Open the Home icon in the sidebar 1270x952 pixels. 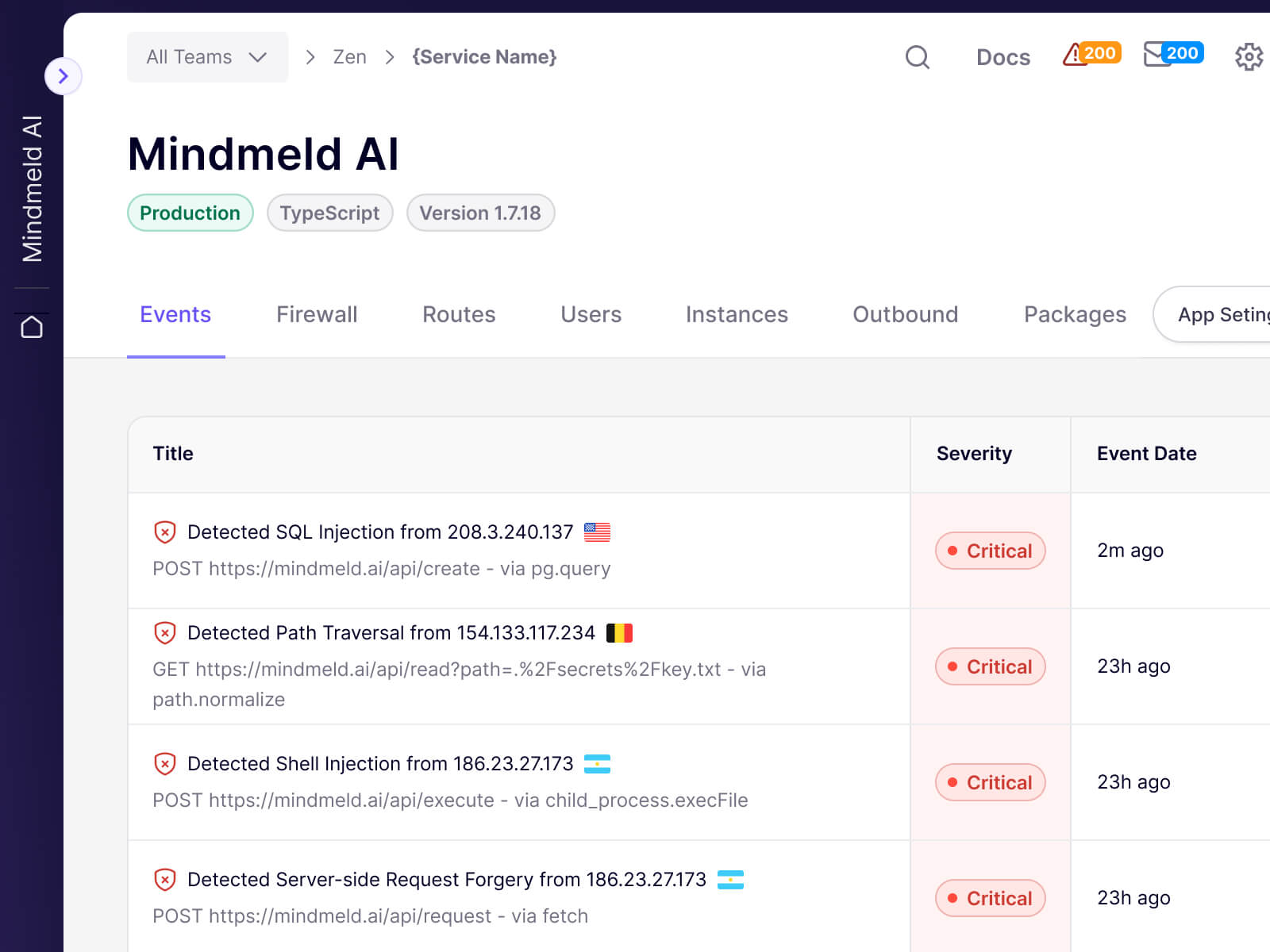[x=32, y=327]
